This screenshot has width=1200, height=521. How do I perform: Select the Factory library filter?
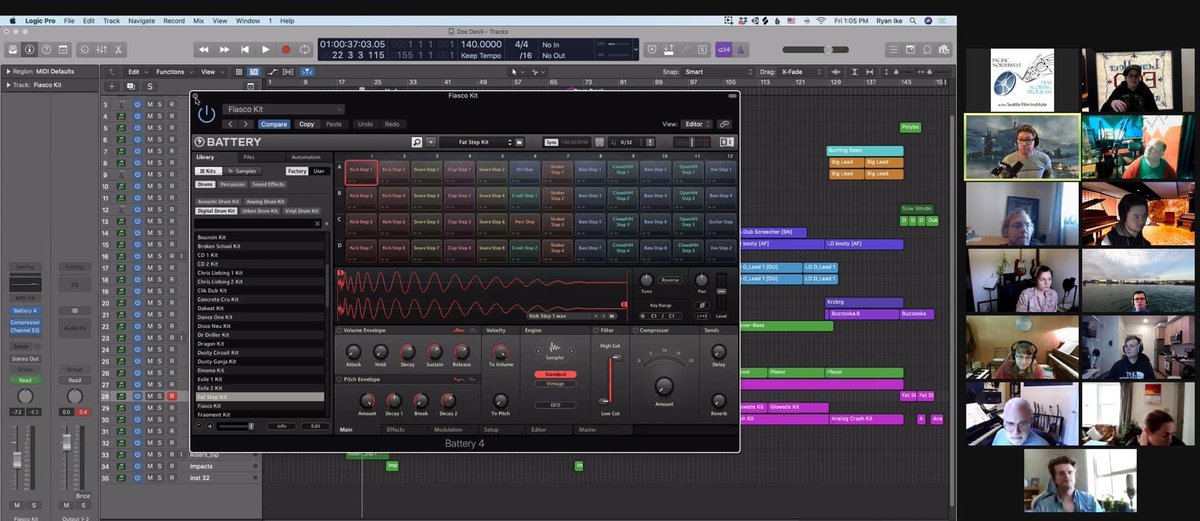click(297, 171)
